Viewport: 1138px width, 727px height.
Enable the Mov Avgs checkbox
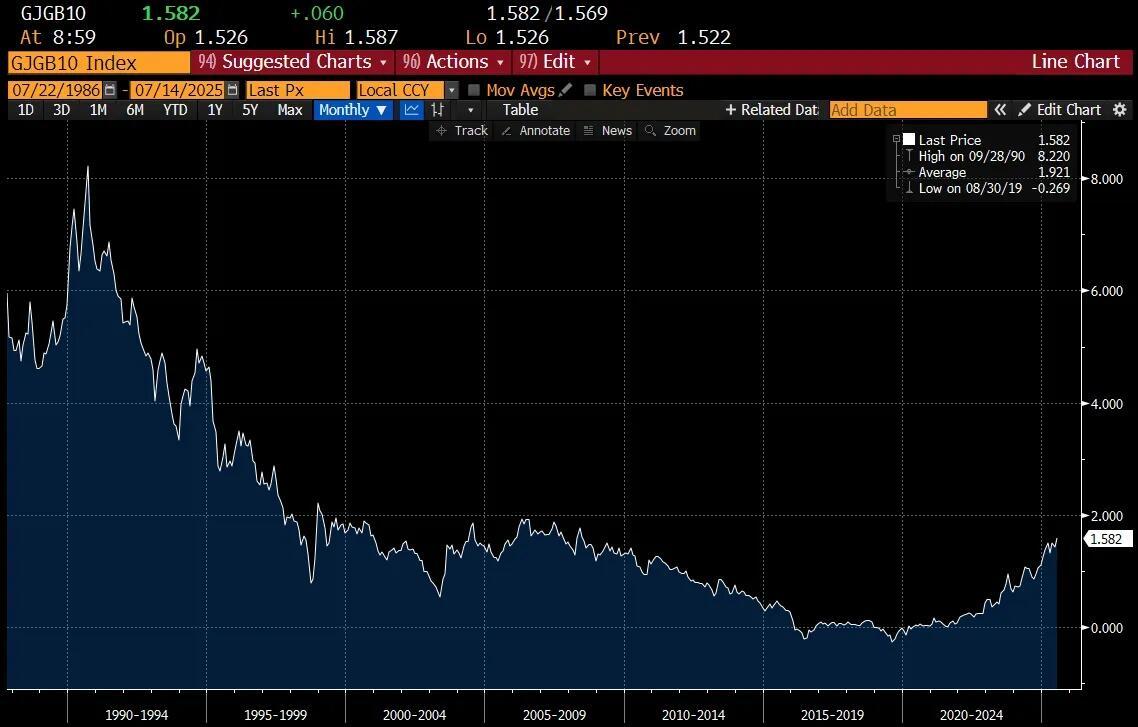pos(475,90)
